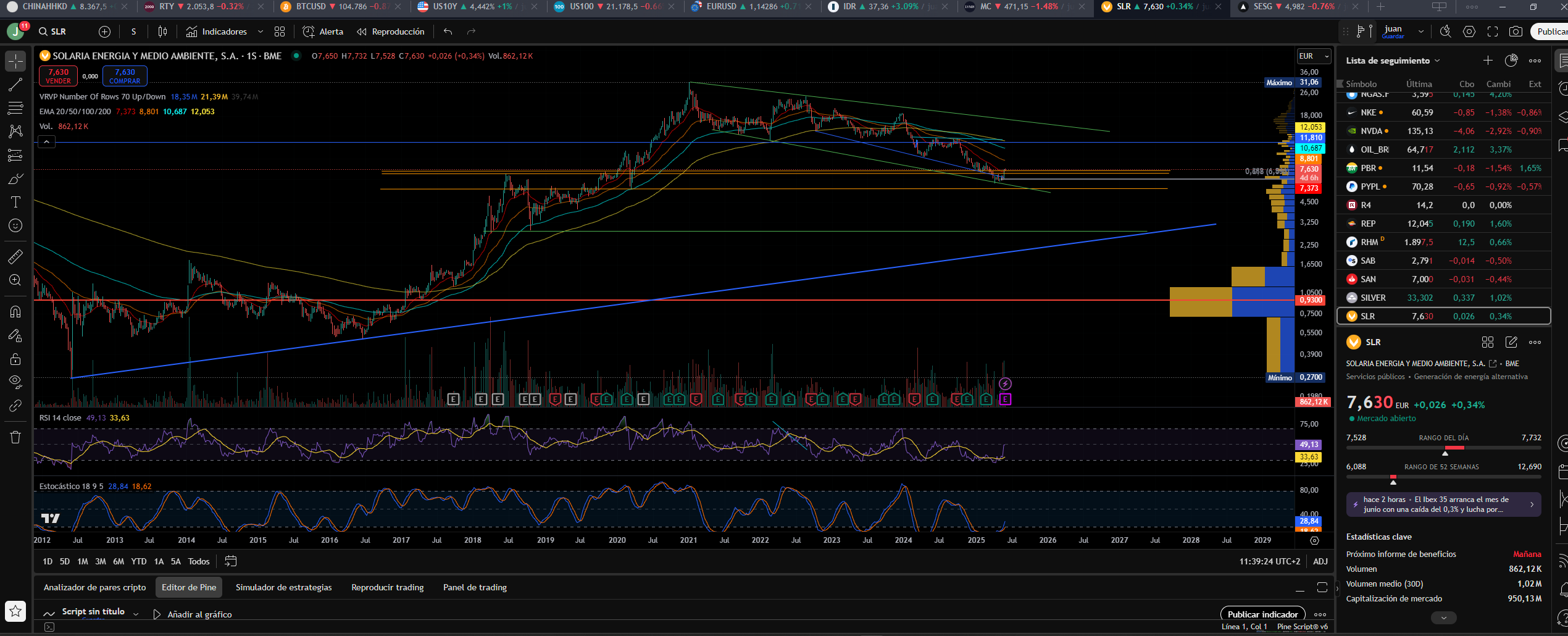Screen dimensions: 1568x636
Task: Open quick search icon
Action: point(1446,31)
